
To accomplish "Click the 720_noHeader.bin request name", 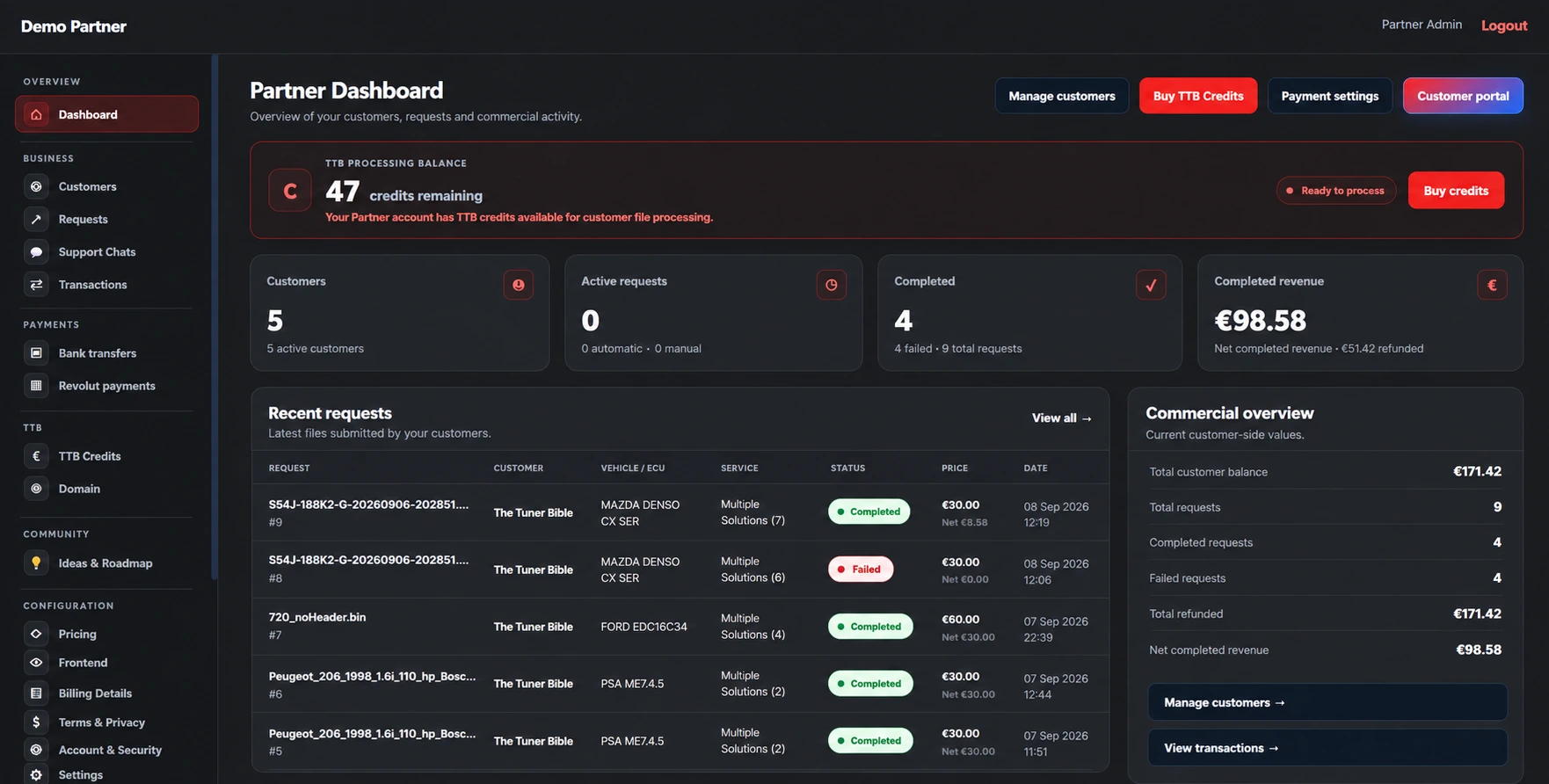I will [x=317, y=617].
